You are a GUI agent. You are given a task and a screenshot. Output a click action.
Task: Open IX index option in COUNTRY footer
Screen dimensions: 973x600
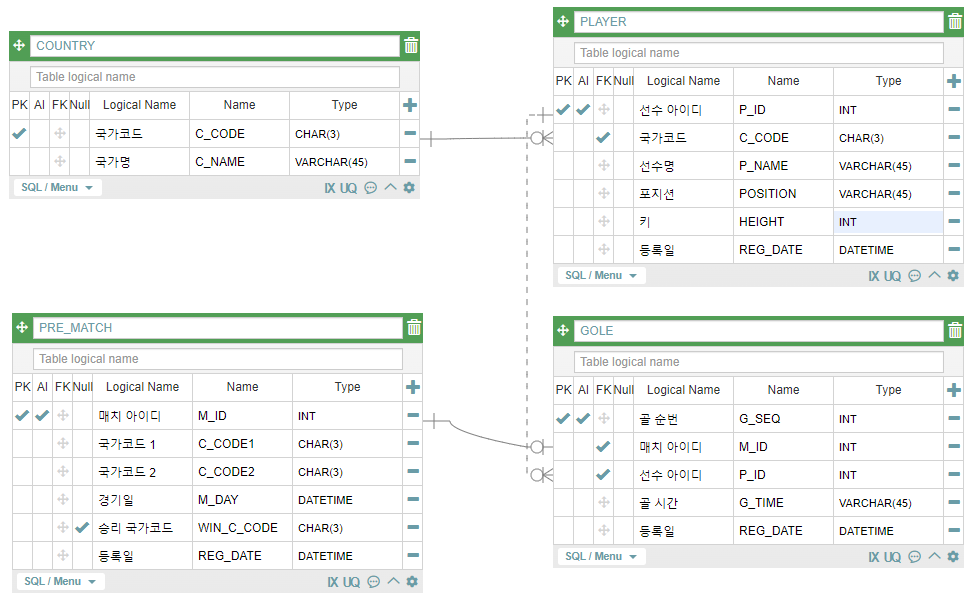(x=330, y=188)
